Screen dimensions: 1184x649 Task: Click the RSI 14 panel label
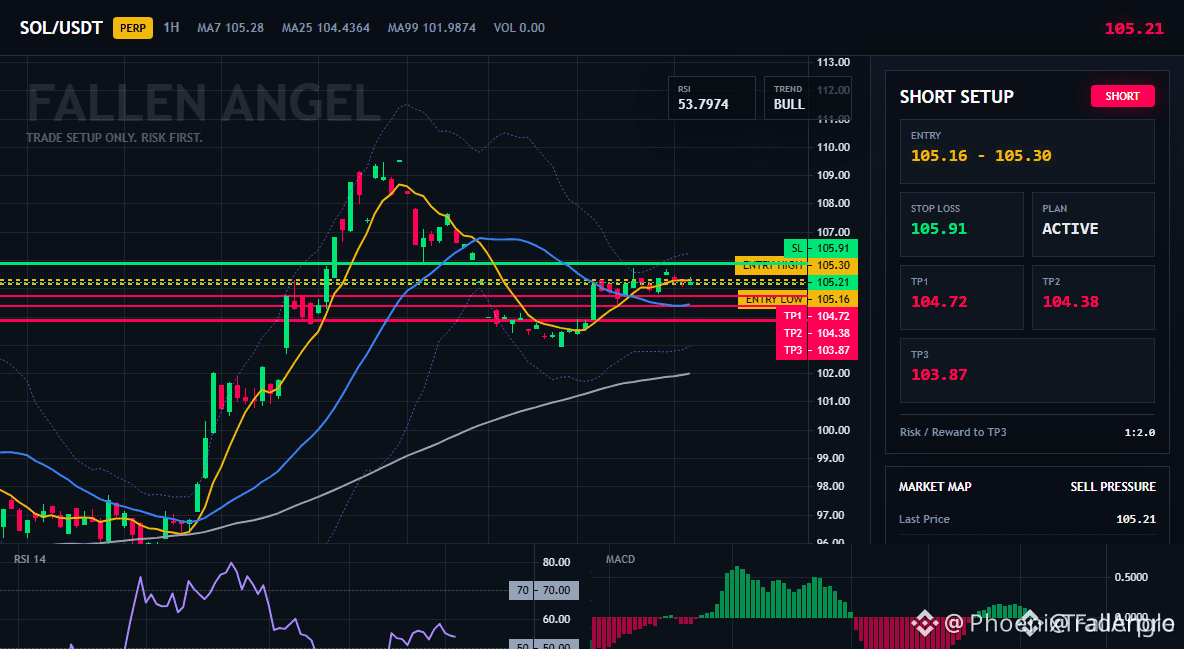pos(29,559)
